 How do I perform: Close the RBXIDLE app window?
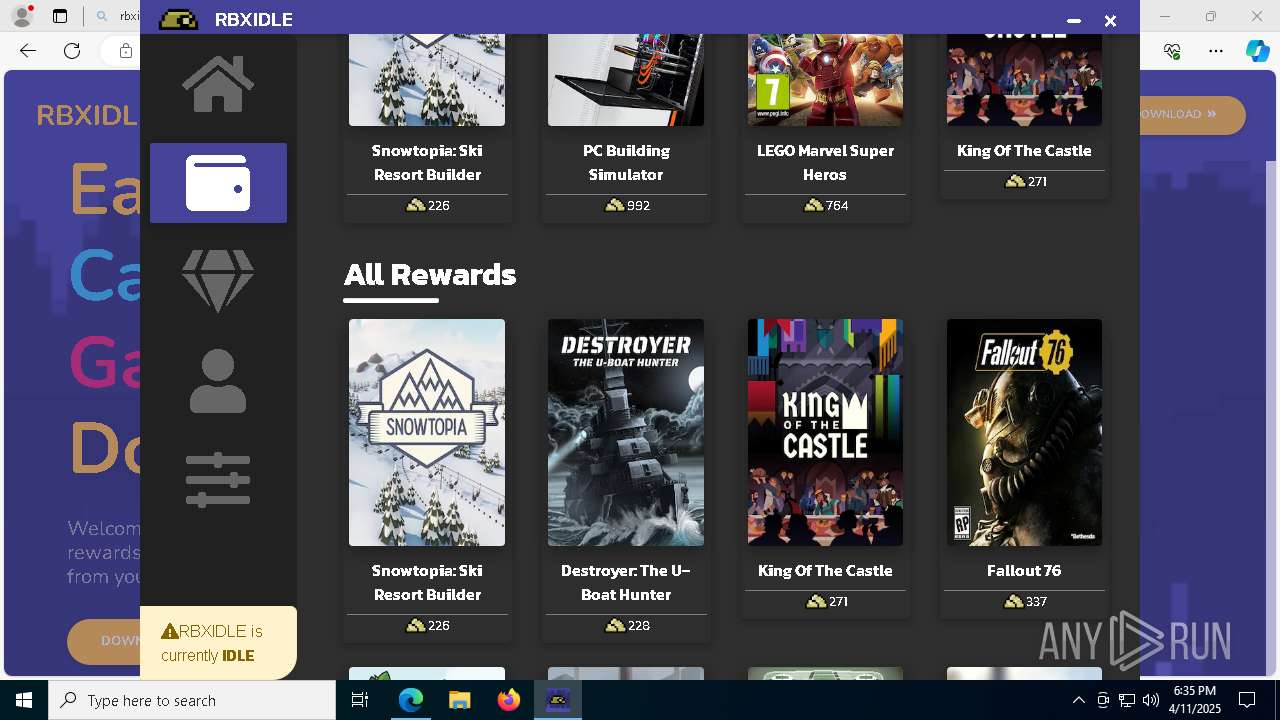click(x=1110, y=20)
